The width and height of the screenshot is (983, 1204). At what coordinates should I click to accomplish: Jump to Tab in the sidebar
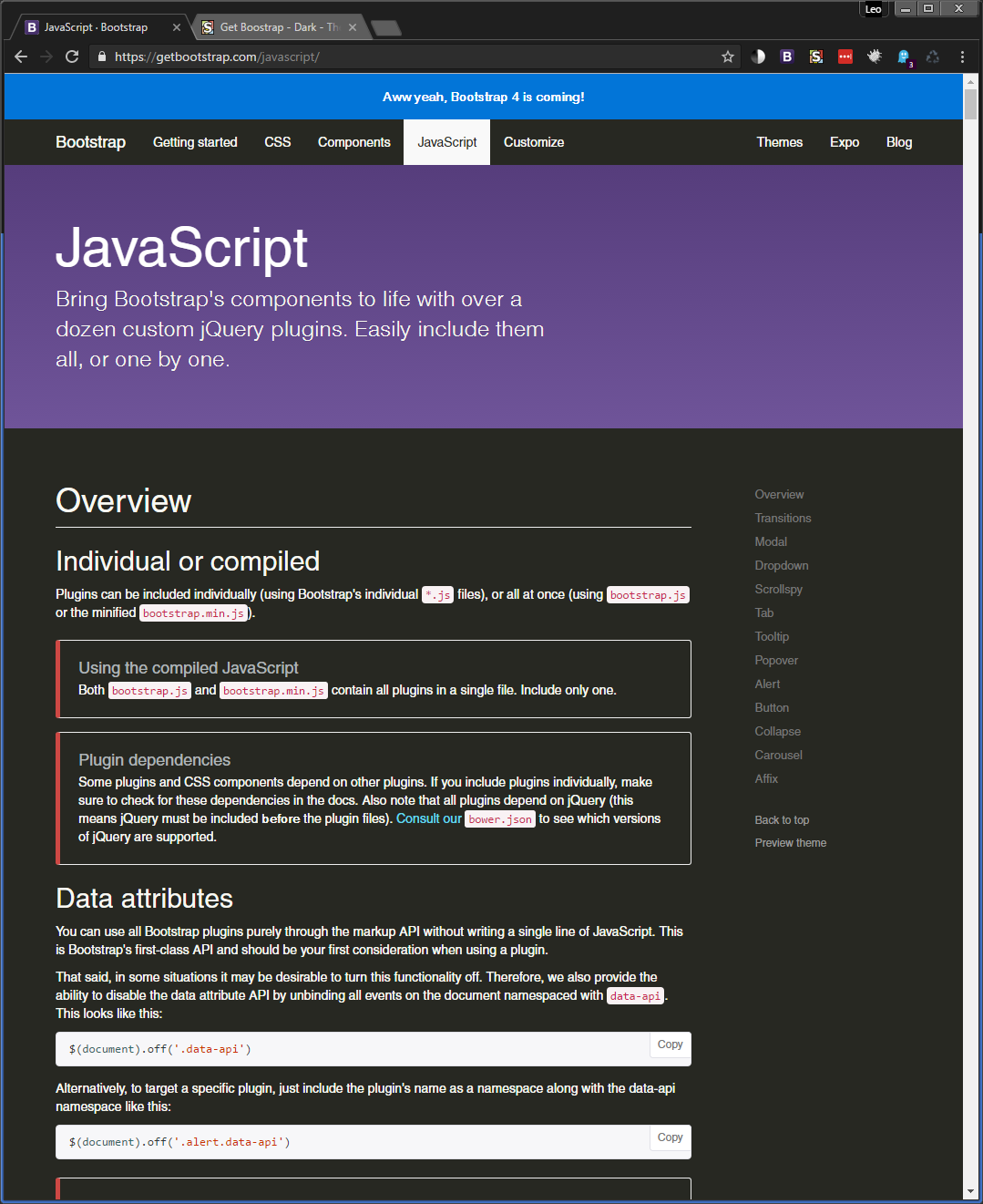[764, 612]
